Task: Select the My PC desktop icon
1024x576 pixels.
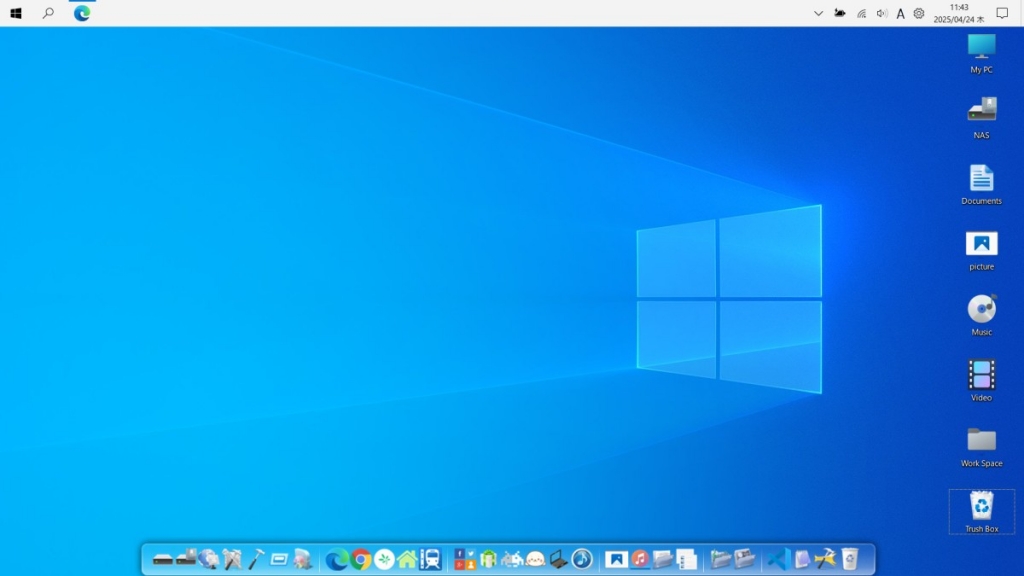Action: coord(981,46)
